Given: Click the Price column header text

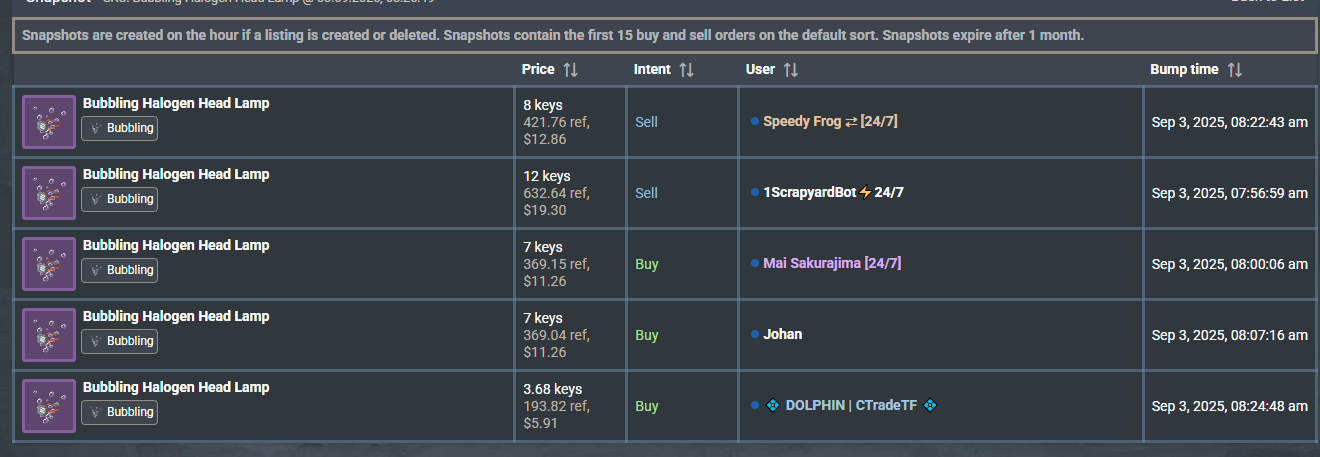Looking at the screenshot, I should pyautogui.click(x=538, y=70).
